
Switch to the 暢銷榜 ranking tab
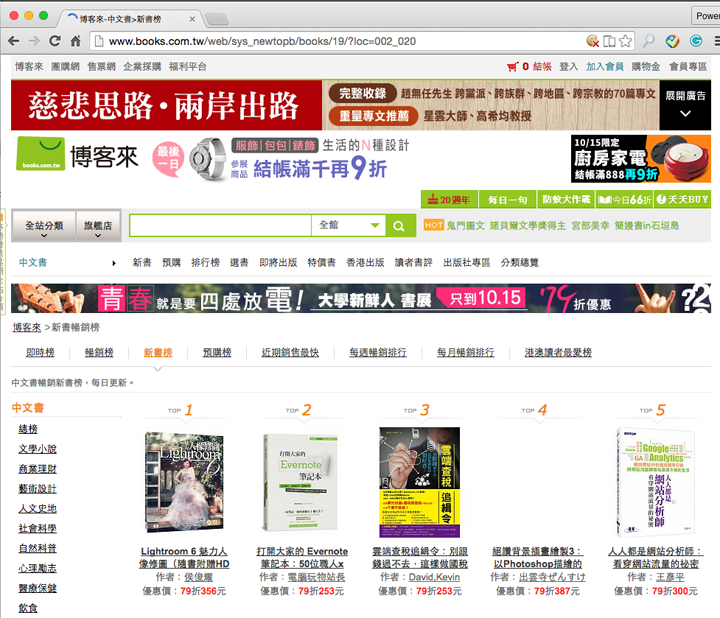[99, 353]
